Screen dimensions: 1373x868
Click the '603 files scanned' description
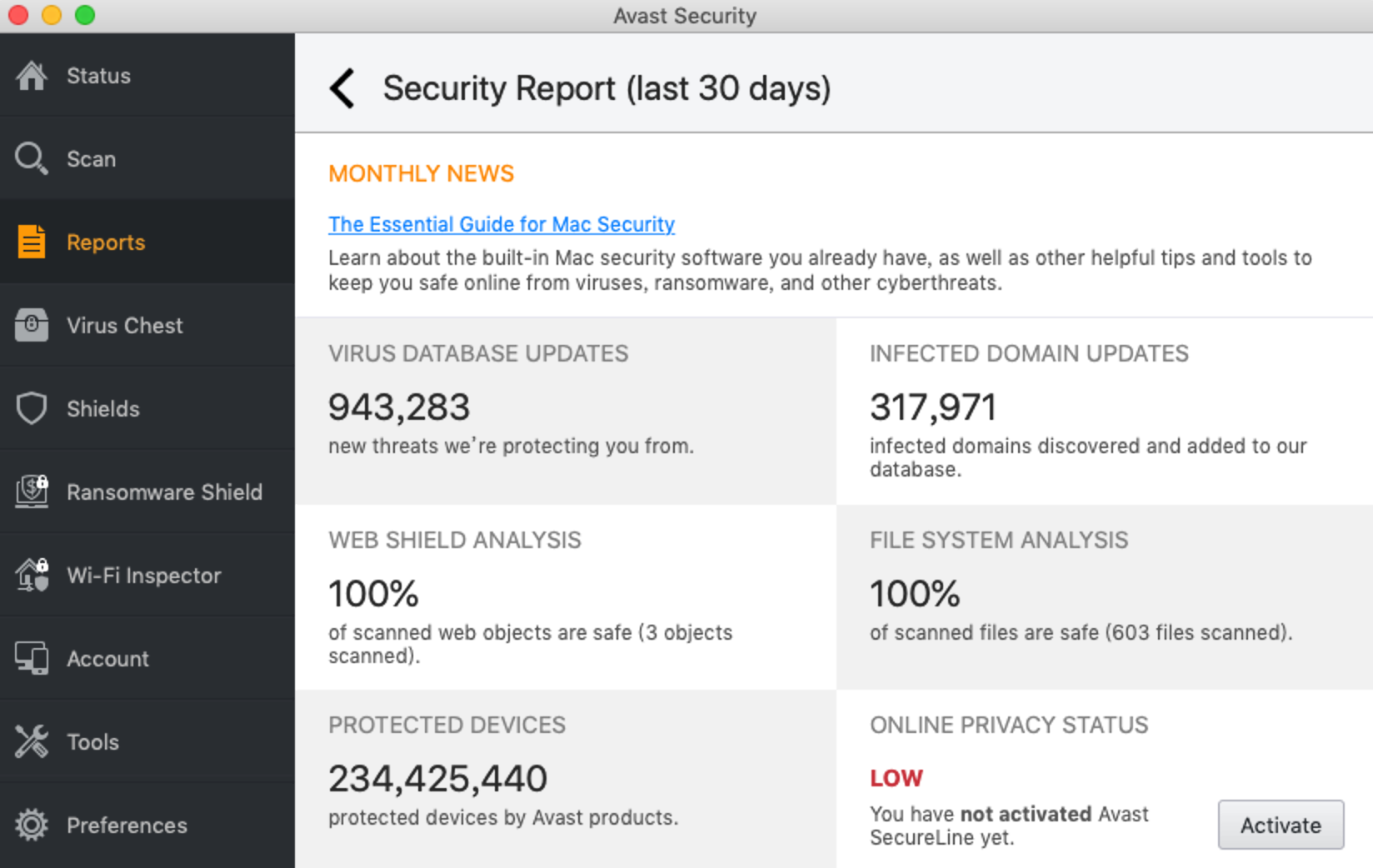click(x=1081, y=633)
